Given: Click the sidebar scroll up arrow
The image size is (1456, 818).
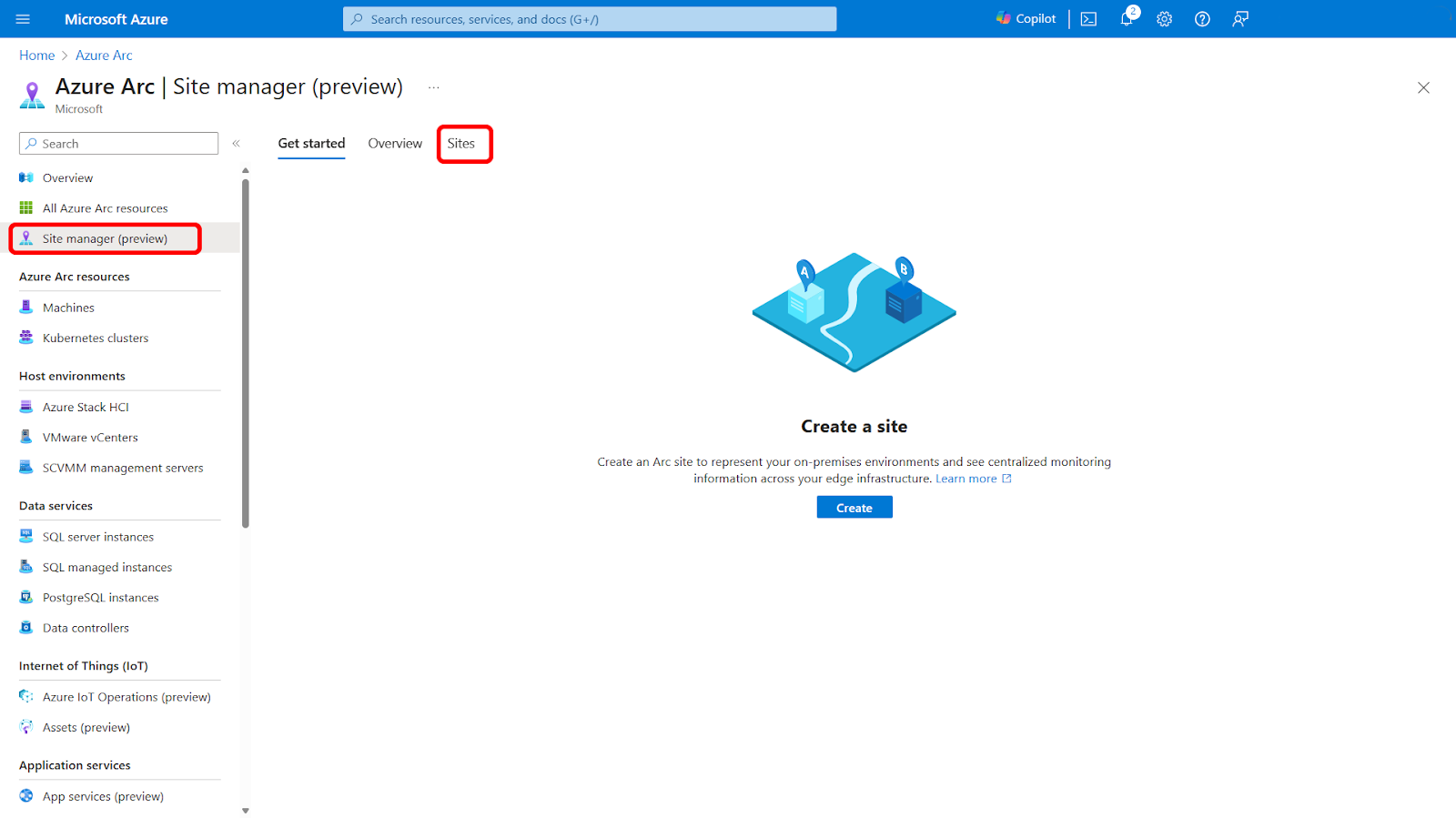Looking at the screenshot, I should [246, 170].
